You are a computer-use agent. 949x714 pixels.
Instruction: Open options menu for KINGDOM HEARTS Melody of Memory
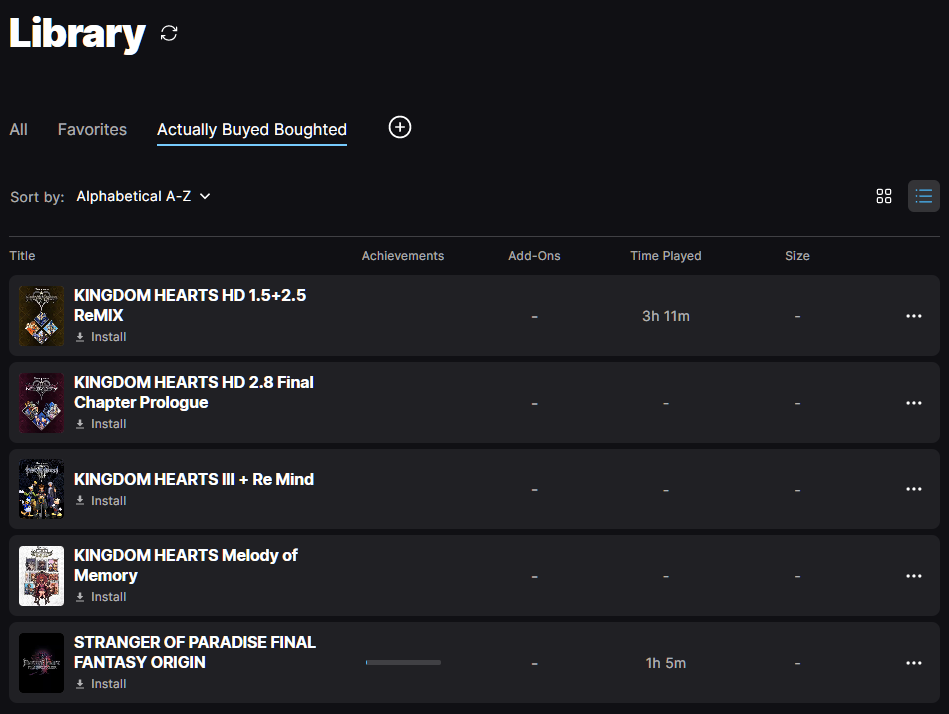coord(913,576)
